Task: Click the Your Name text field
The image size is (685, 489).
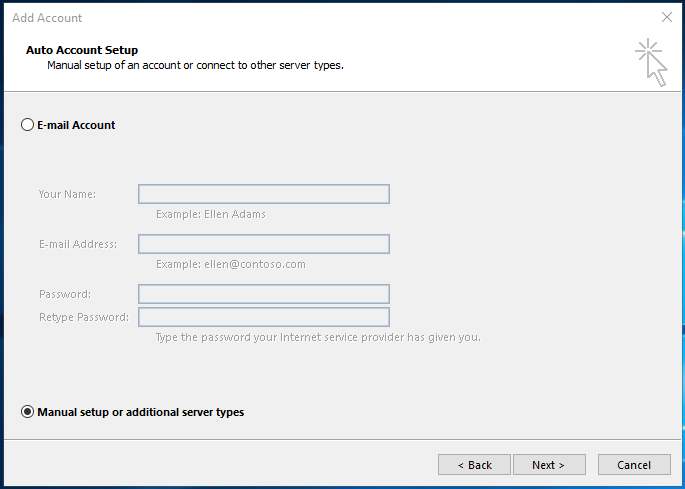Action: coord(264,194)
